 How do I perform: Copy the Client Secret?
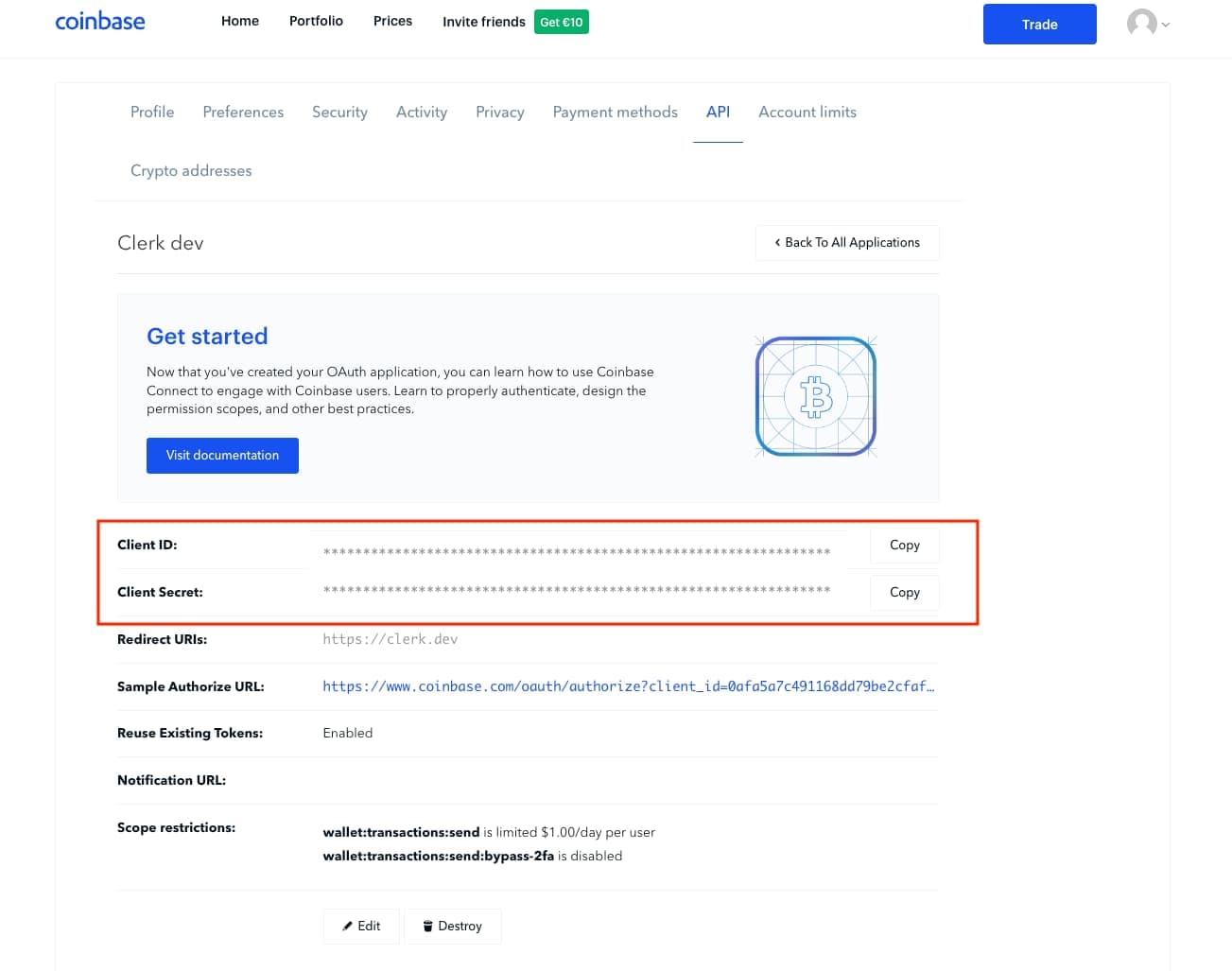(x=905, y=592)
